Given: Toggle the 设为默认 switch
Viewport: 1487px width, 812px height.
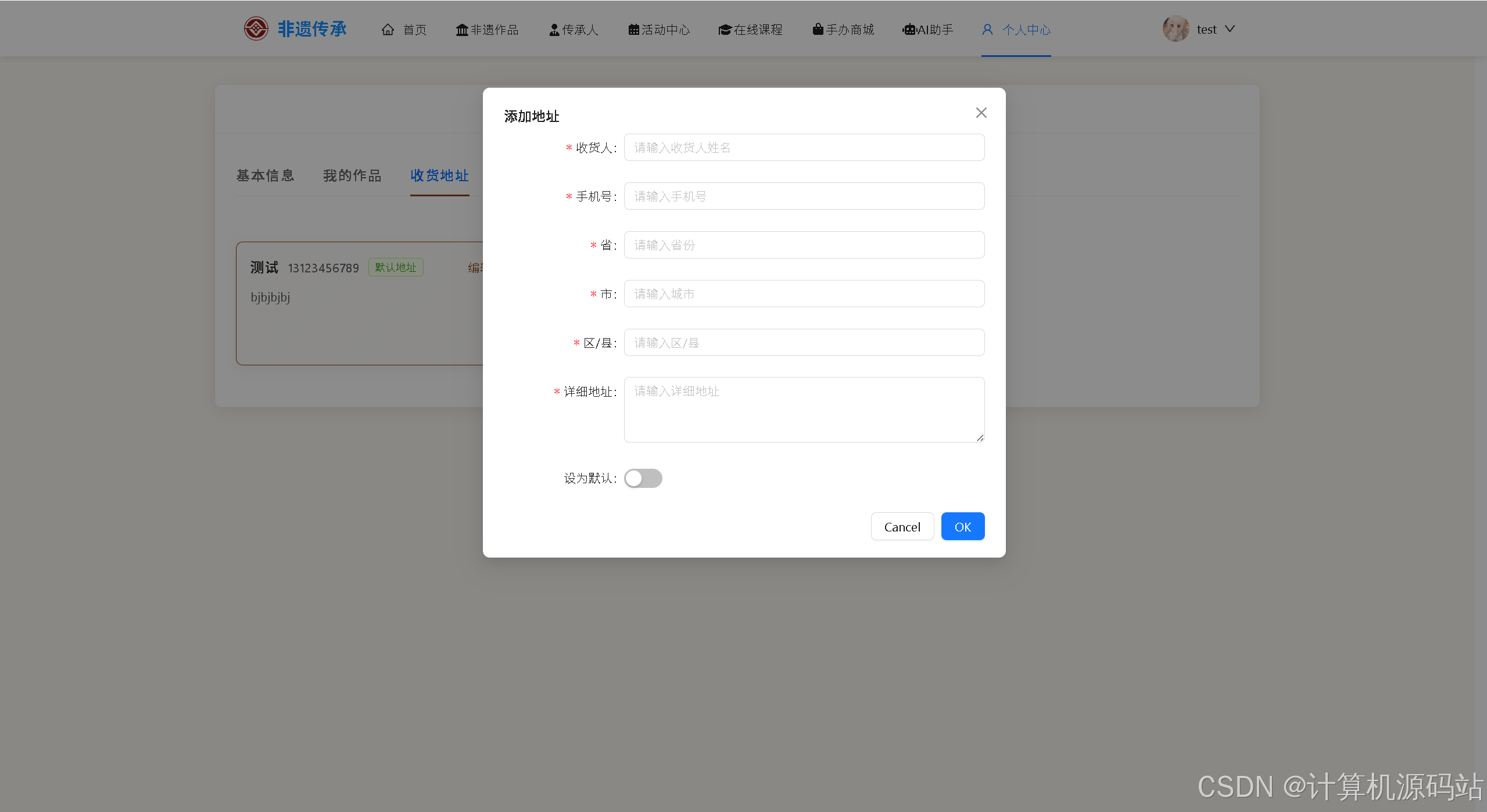Looking at the screenshot, I should [643, 478].
